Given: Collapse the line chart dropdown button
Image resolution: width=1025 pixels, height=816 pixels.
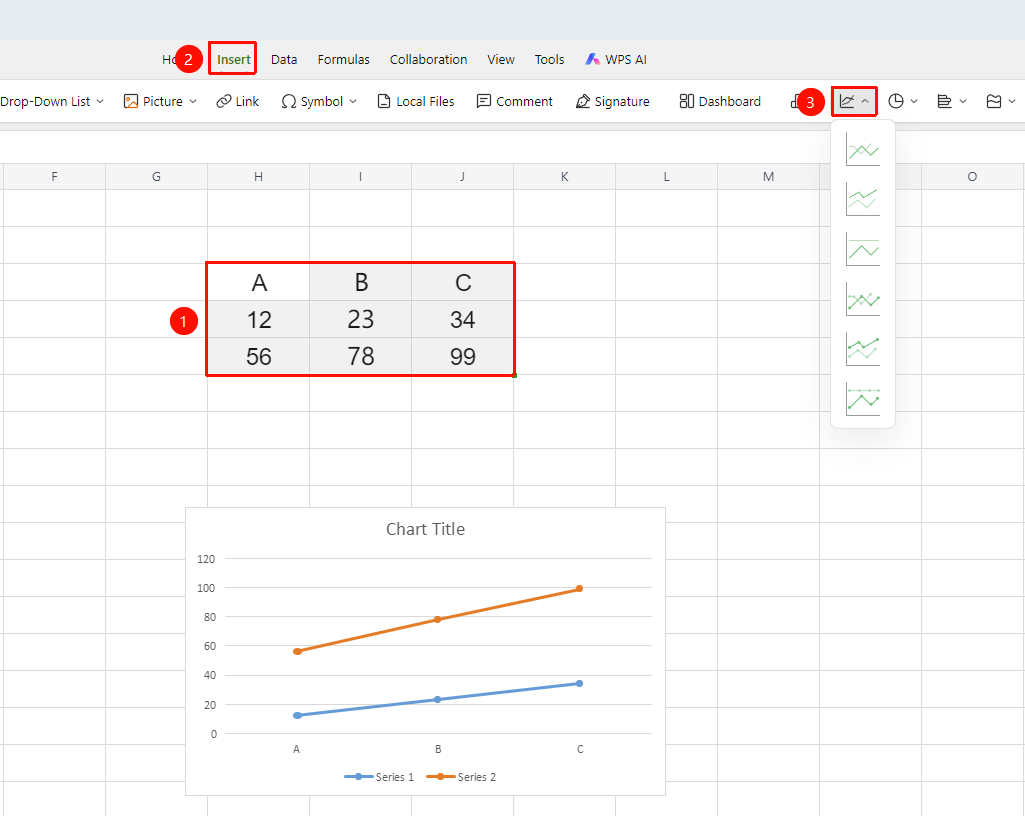Looking at the screenshot, I should 854,101.
